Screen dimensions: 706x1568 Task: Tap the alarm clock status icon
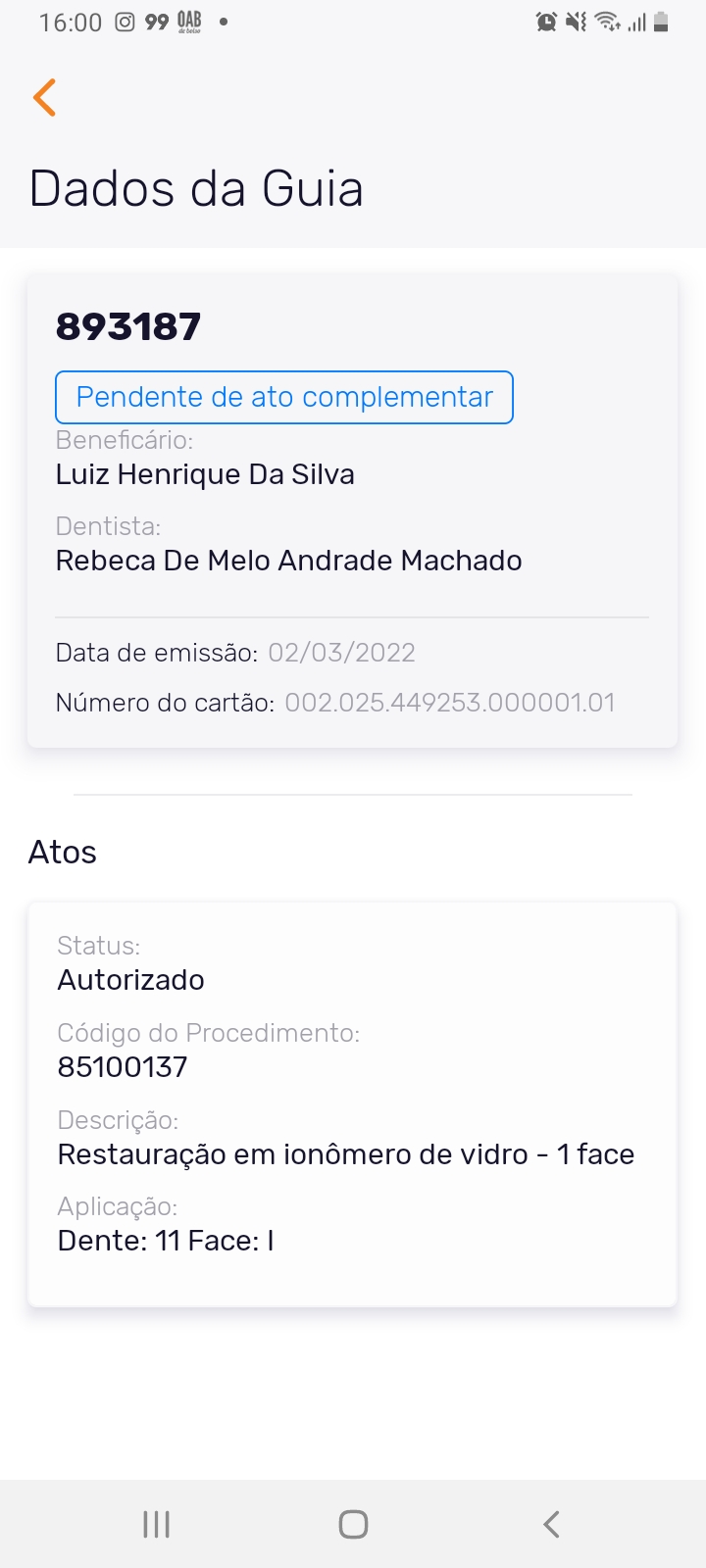click(x=546, y=22)
